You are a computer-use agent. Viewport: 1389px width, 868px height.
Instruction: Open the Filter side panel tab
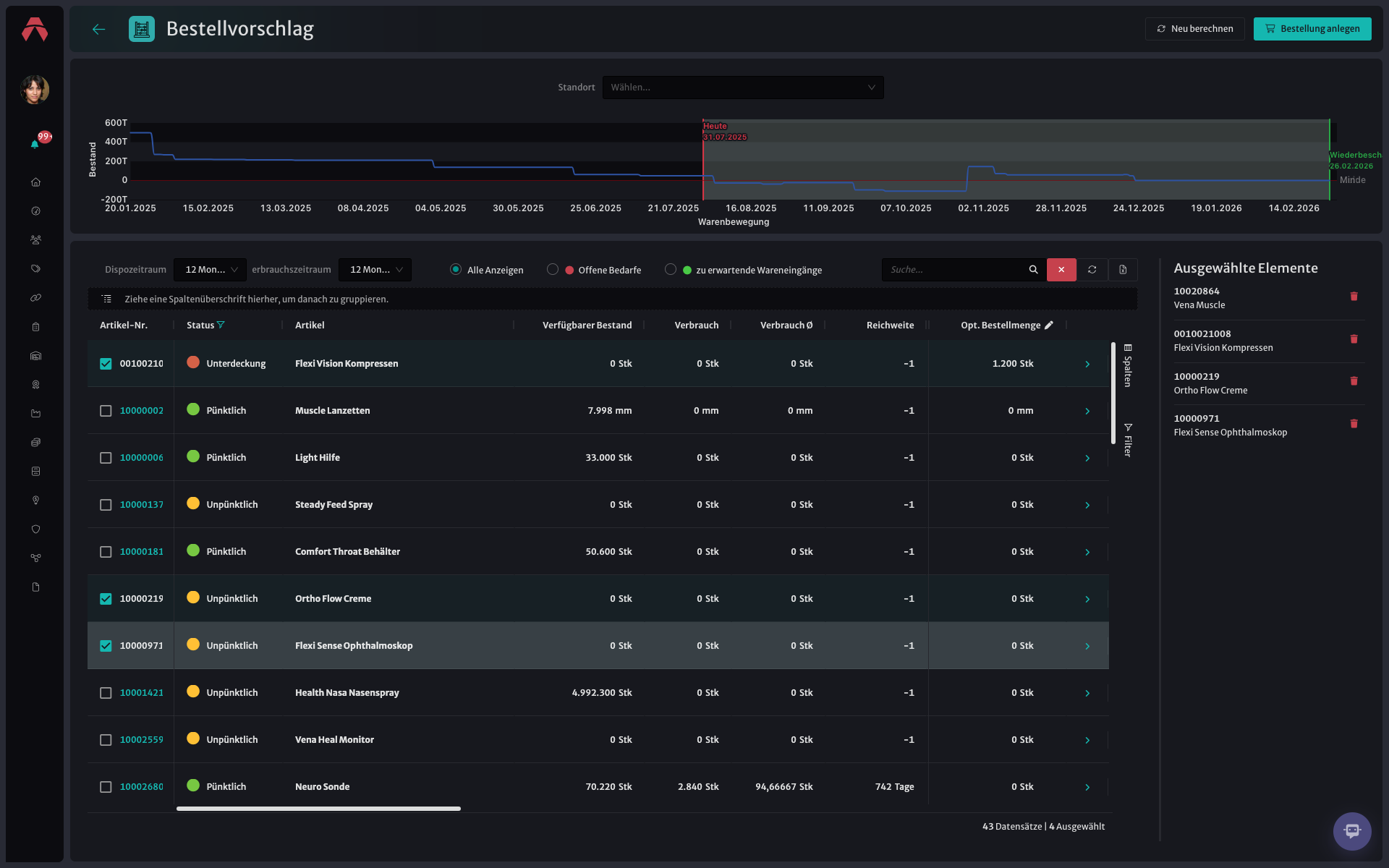click(1128, 440)
